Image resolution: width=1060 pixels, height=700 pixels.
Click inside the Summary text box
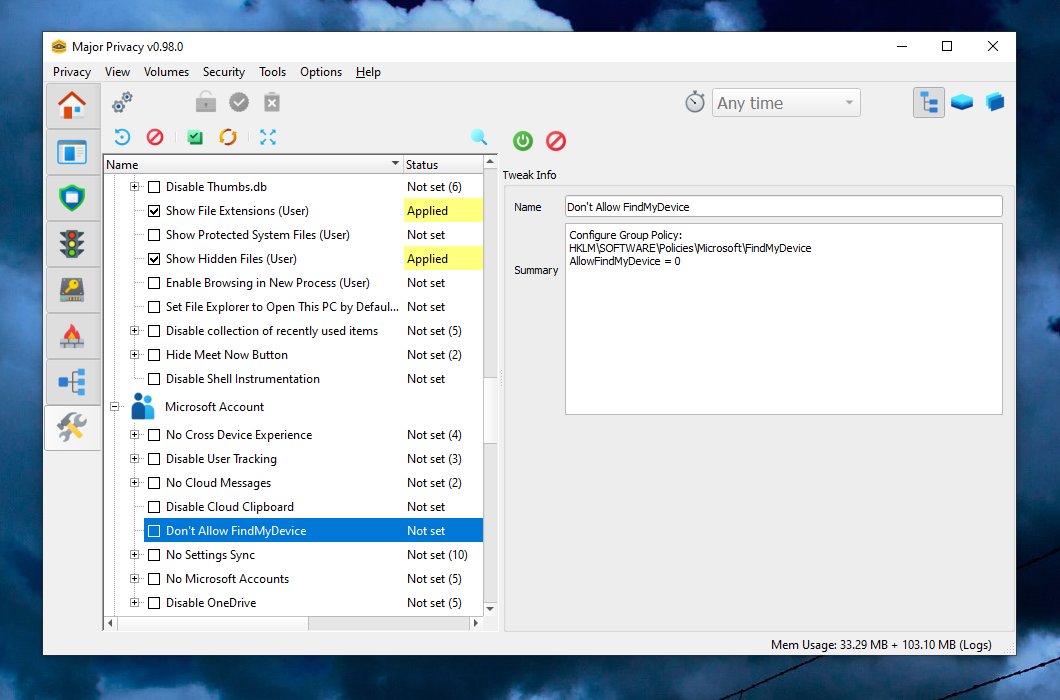click(x=784, y=319)
